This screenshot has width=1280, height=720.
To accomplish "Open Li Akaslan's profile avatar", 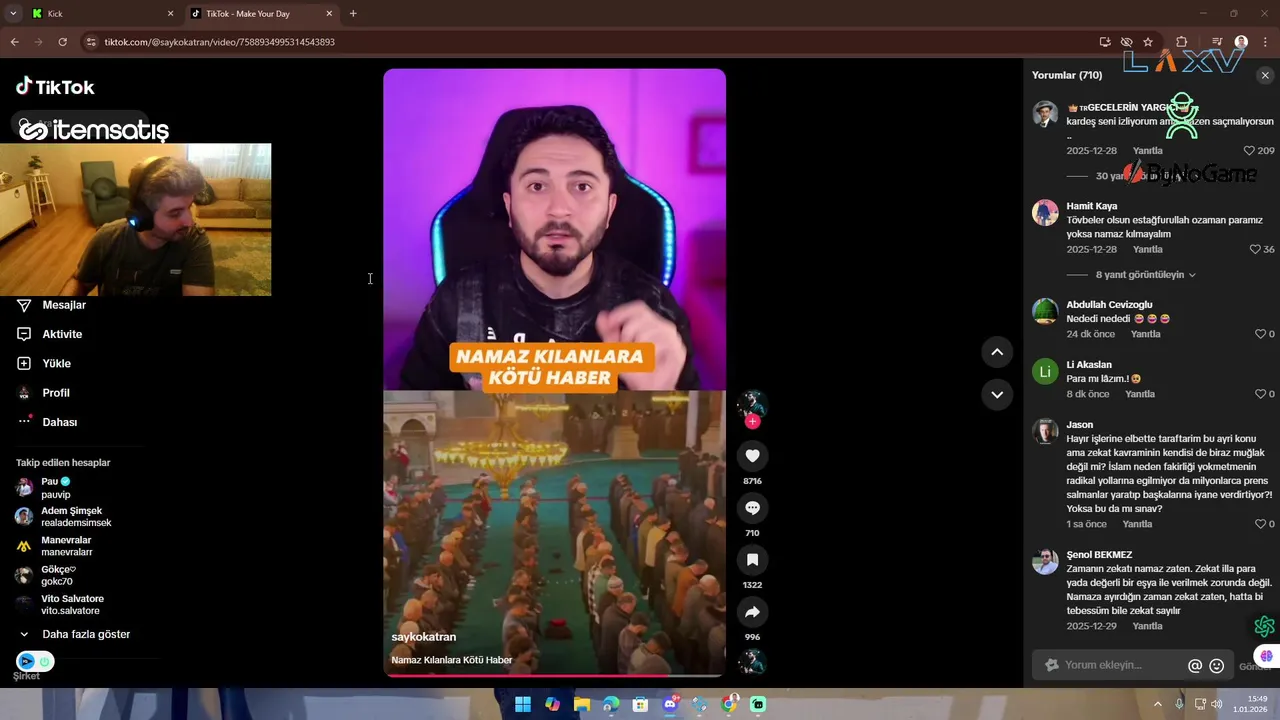I will 1045,372.
